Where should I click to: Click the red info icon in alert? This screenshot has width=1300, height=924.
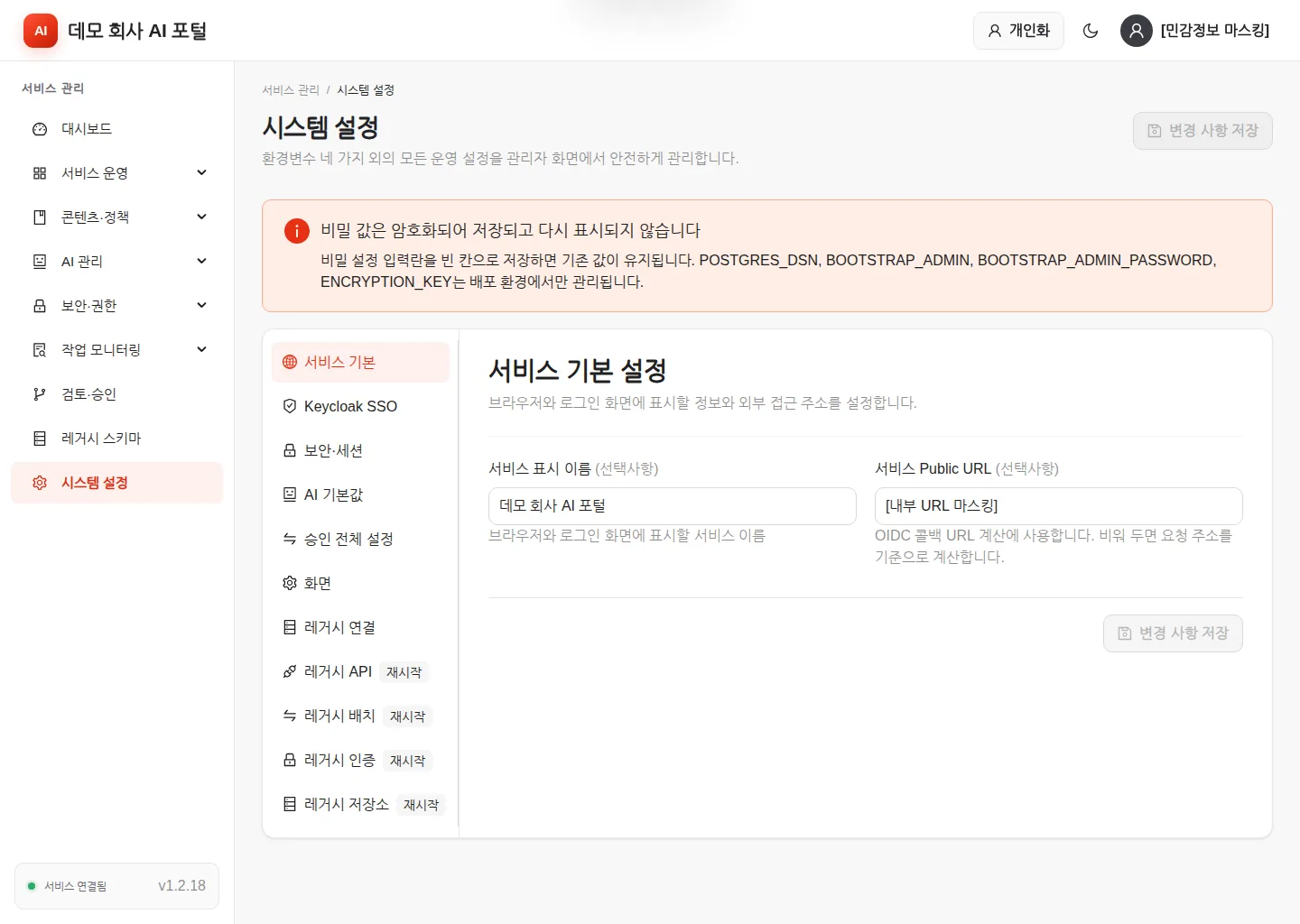pyautogui.click(x=297, y=231)
